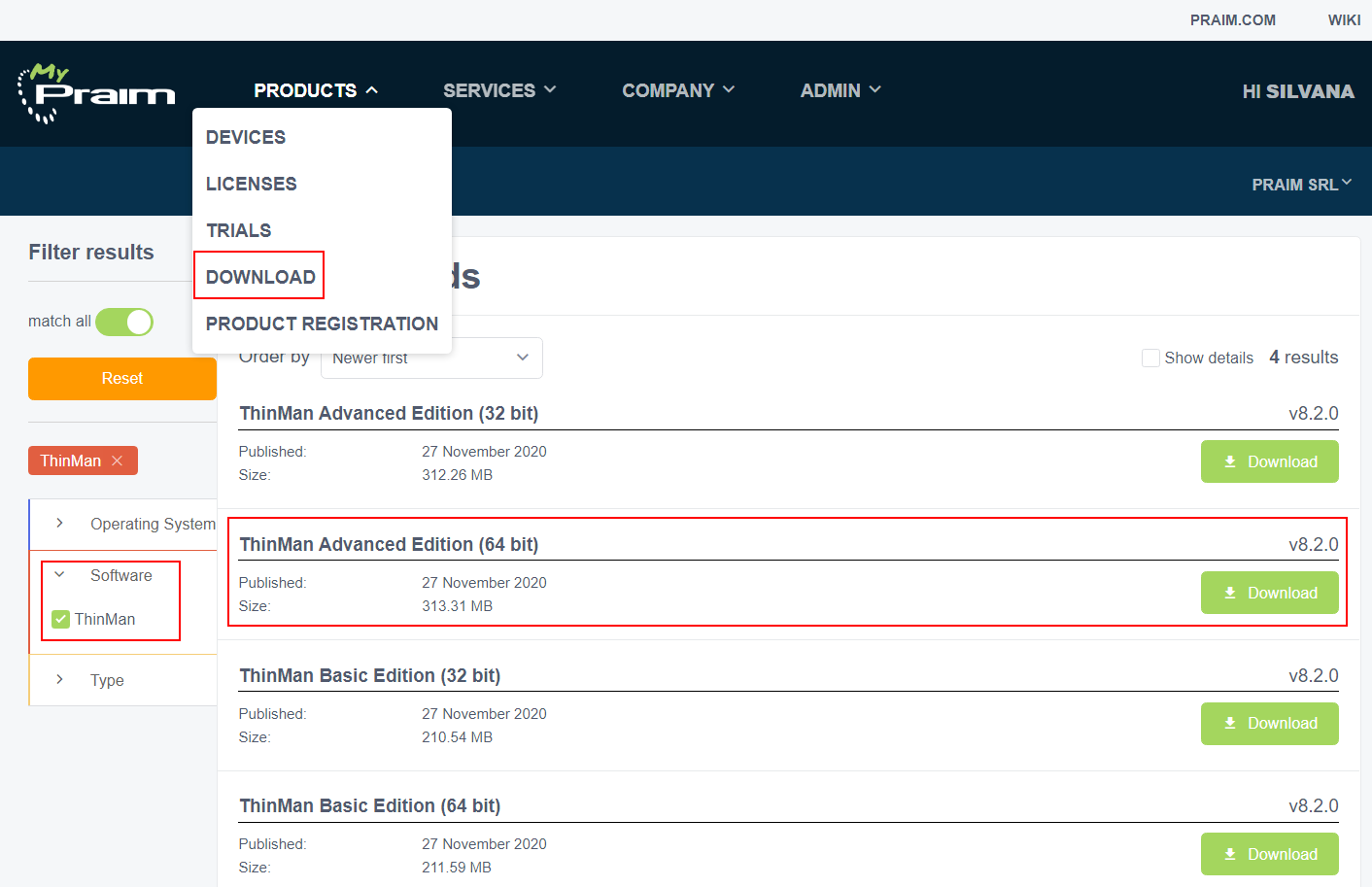Click the 210.54 MB size value
Image resolution: width=1372 pixels, height=887 pixels.
click(458, 737)
